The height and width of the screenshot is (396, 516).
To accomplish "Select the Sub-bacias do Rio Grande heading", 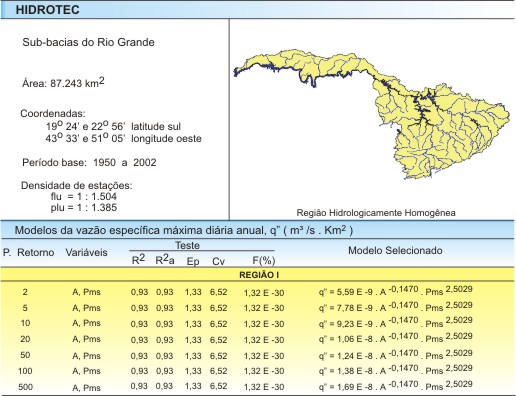I will tap(88, 42).
